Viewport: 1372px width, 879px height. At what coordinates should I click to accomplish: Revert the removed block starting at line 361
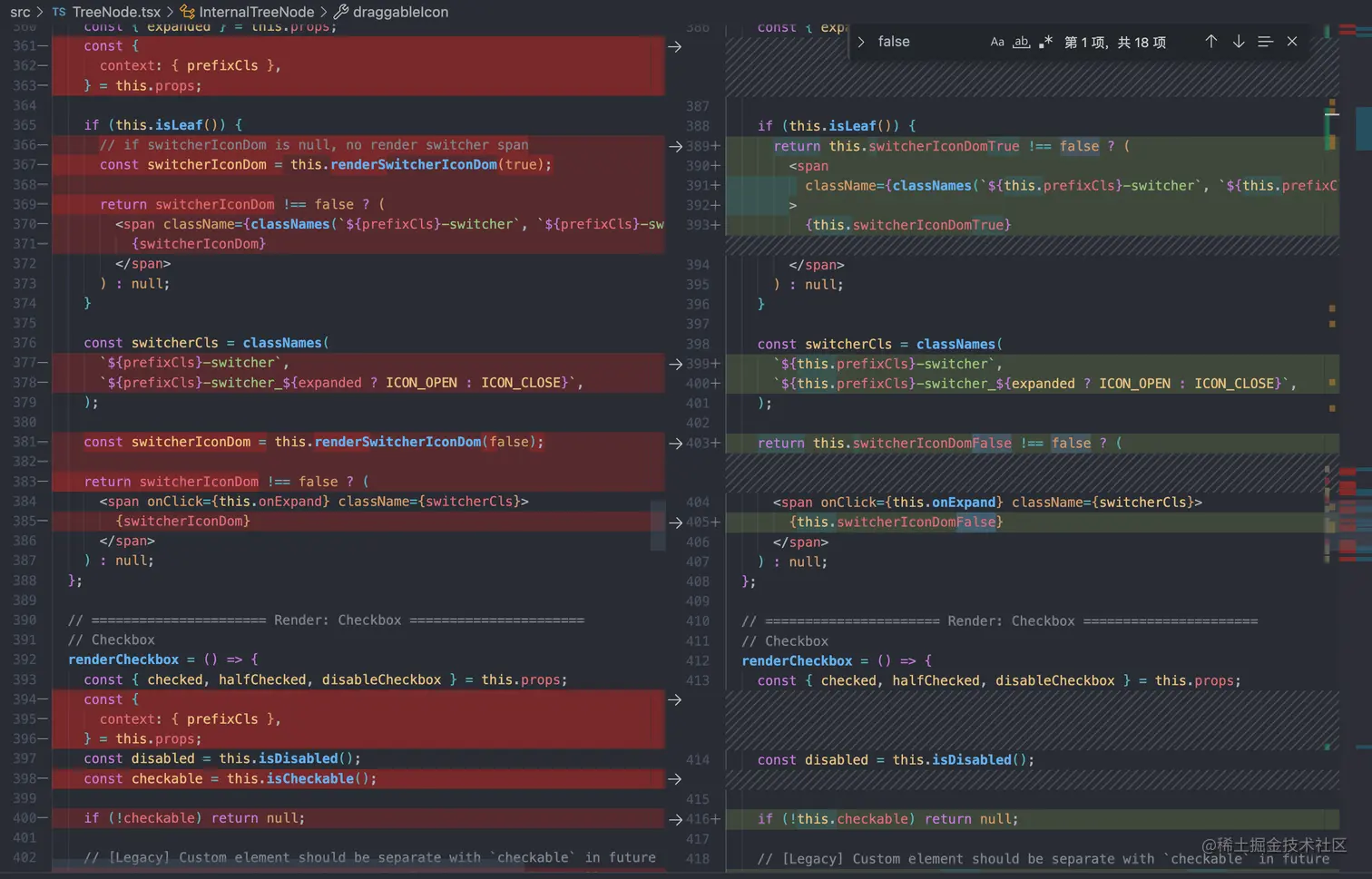coord(675,46)
